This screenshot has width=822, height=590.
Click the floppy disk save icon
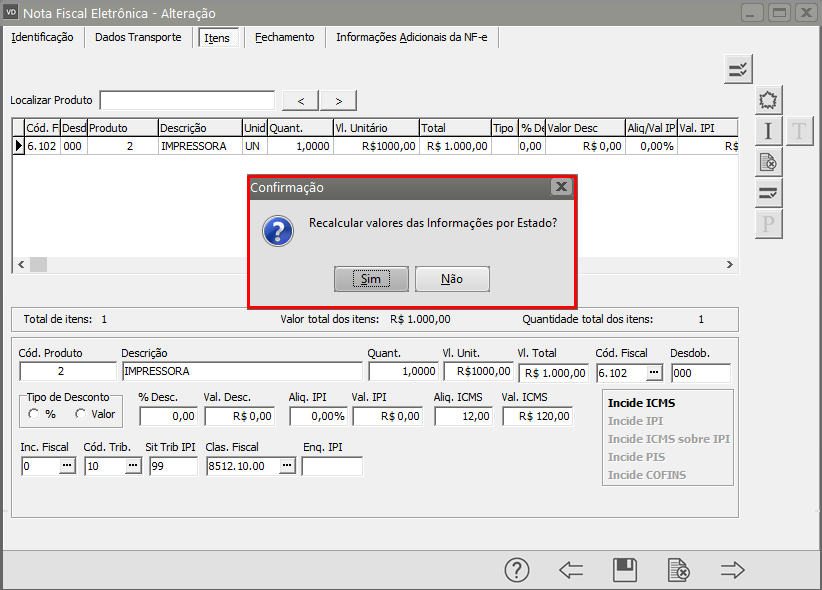pos(625,570)
